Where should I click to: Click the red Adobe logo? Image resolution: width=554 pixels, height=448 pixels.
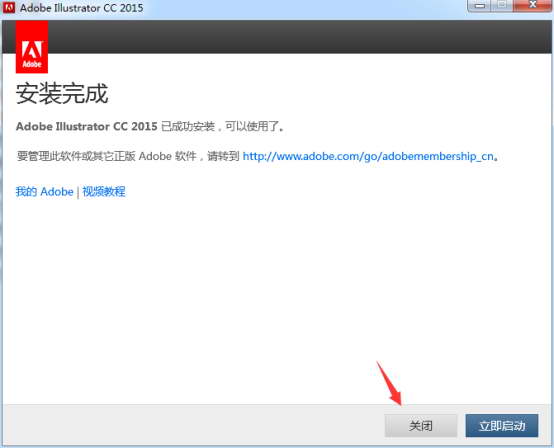click(32, 47)
